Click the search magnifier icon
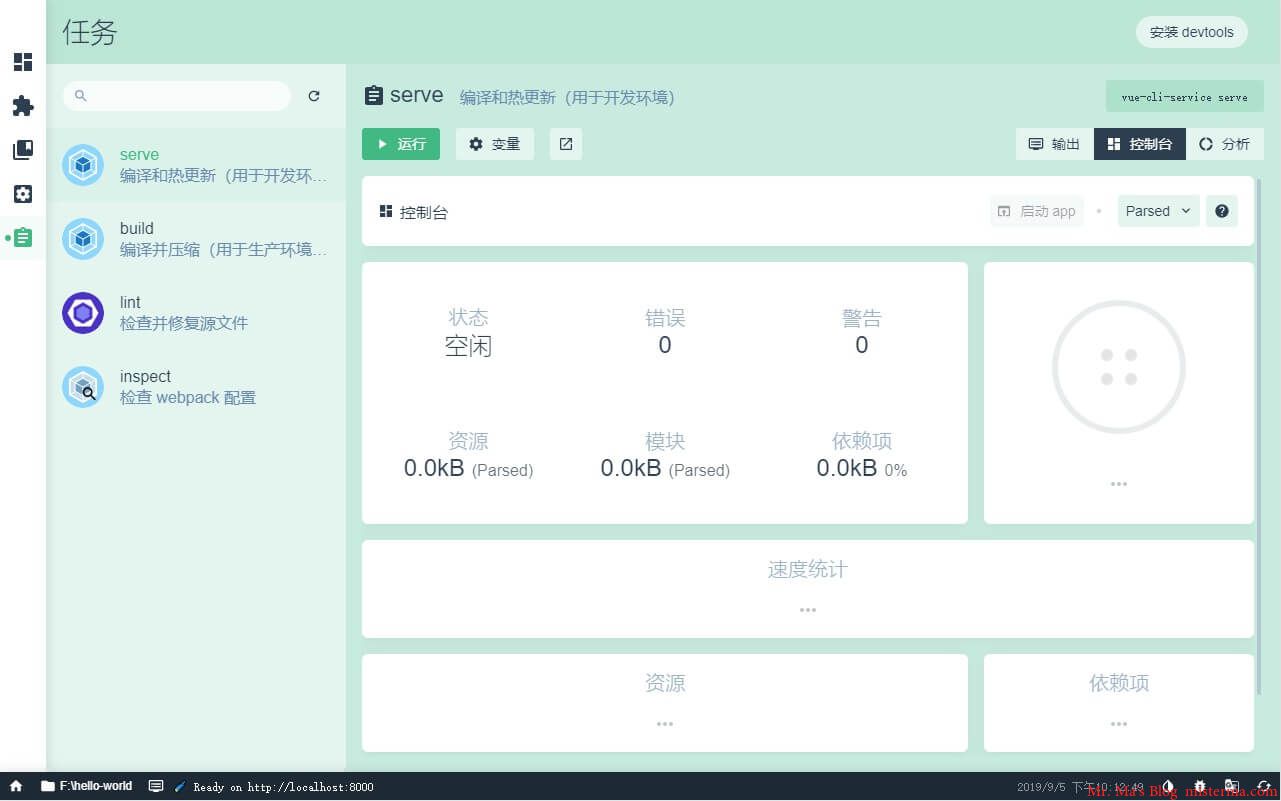This screenshot has height=801, width=1281. (81, 96)
